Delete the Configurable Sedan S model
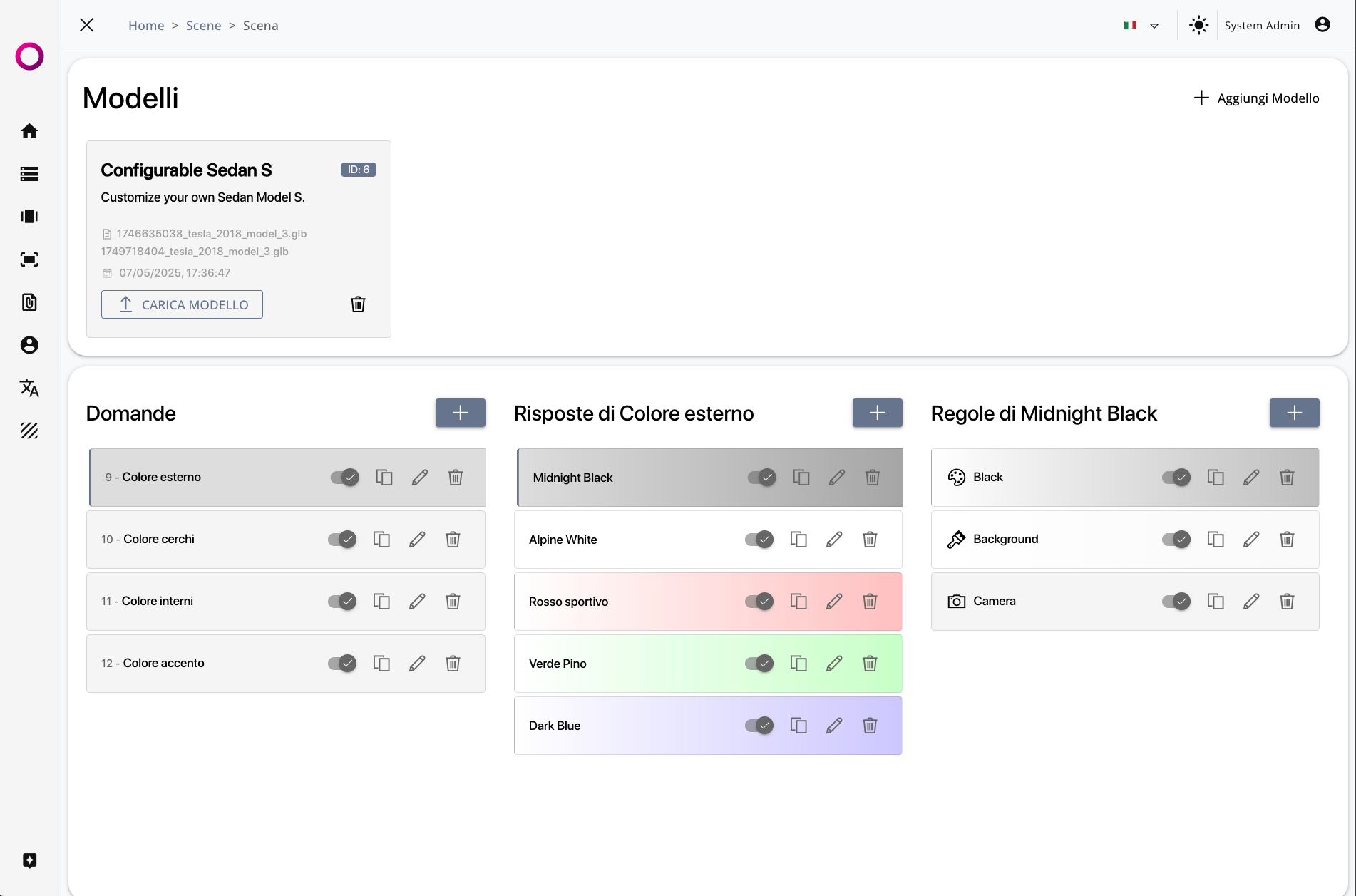The image size is (1356, 896). click(358, 304)
